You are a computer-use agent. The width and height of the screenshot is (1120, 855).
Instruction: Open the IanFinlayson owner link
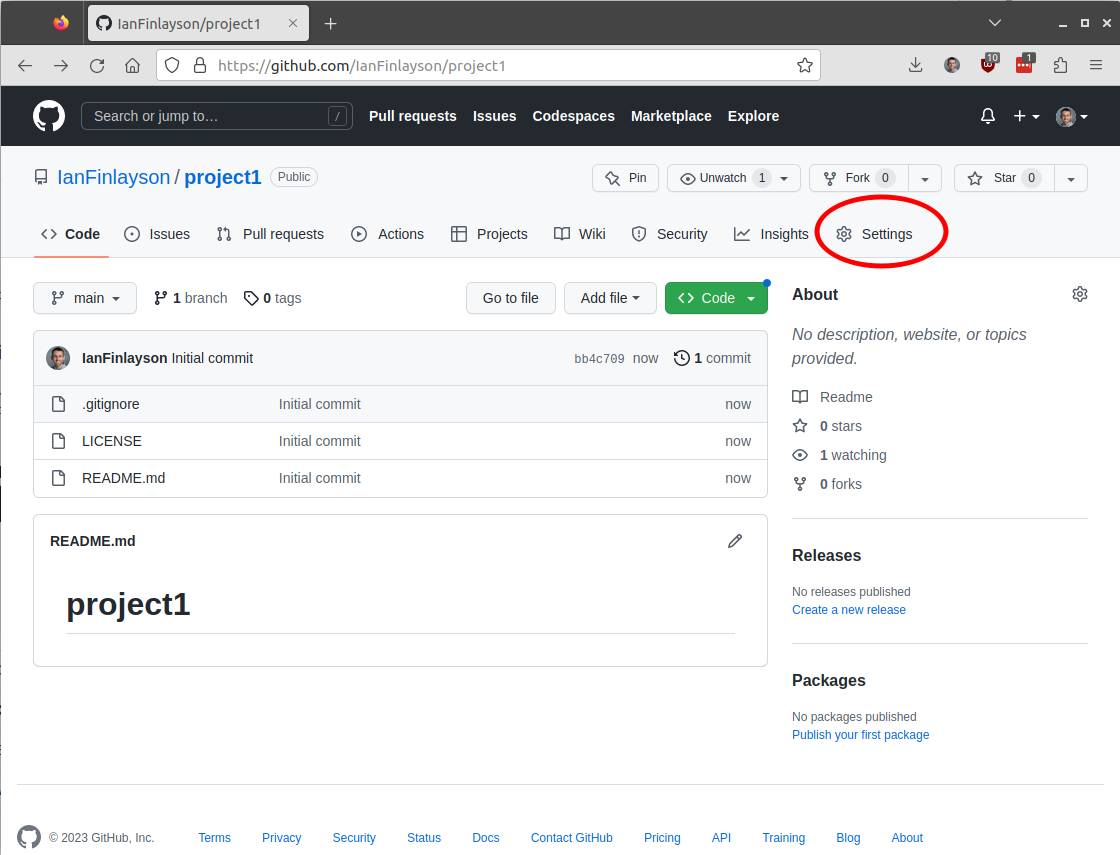(x=114, y=177)
